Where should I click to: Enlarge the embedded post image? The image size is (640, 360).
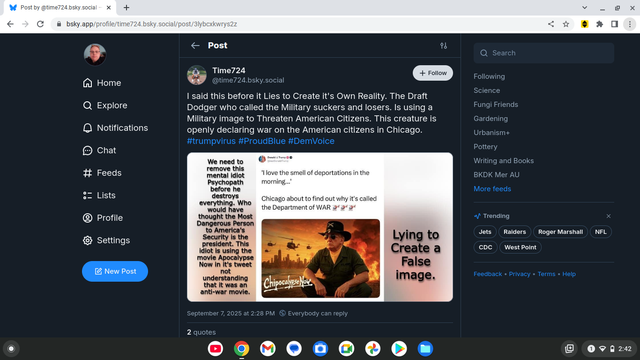click(x=320, y=227)
